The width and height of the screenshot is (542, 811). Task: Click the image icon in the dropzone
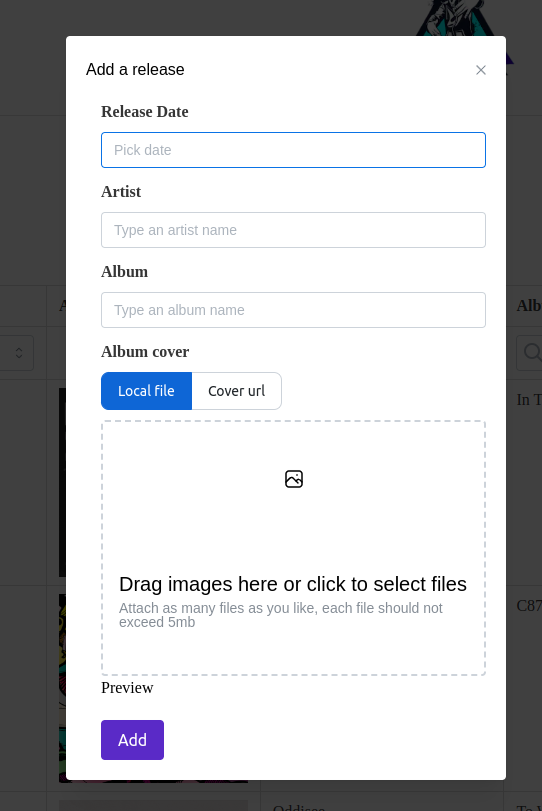(294, 479)
